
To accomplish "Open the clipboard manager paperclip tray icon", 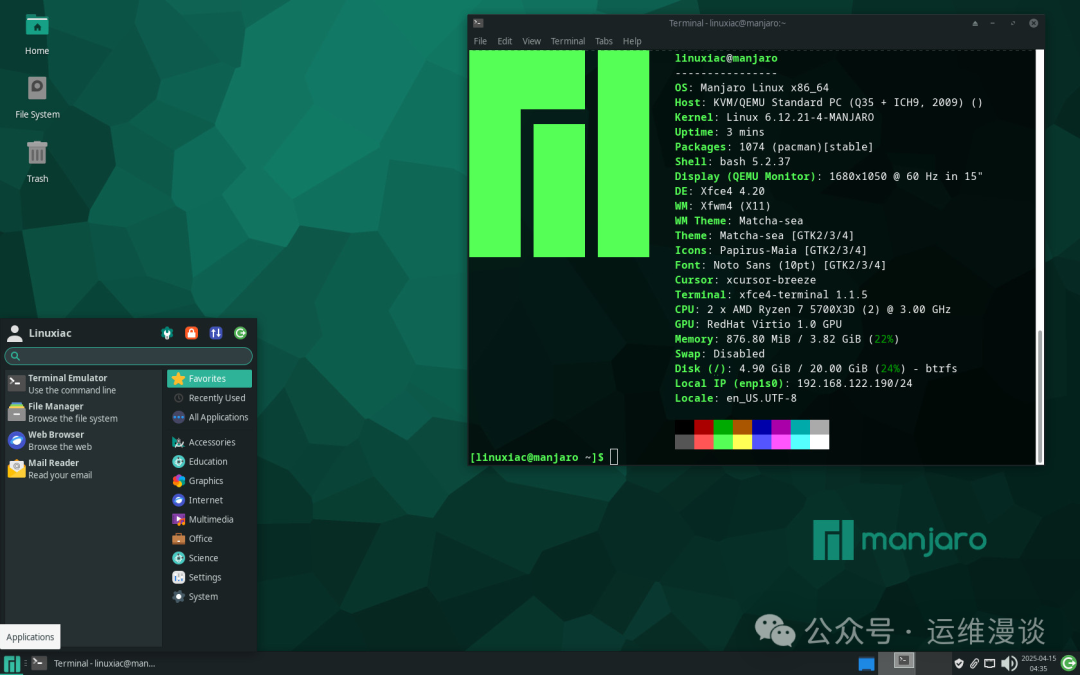I will 973,662.
